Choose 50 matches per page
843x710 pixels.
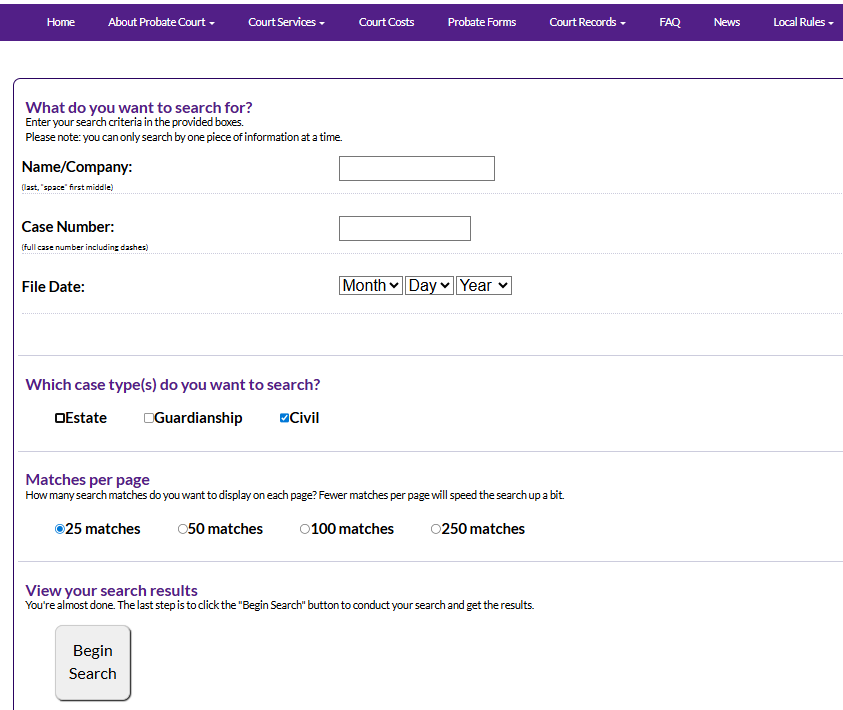pos(183,529)
